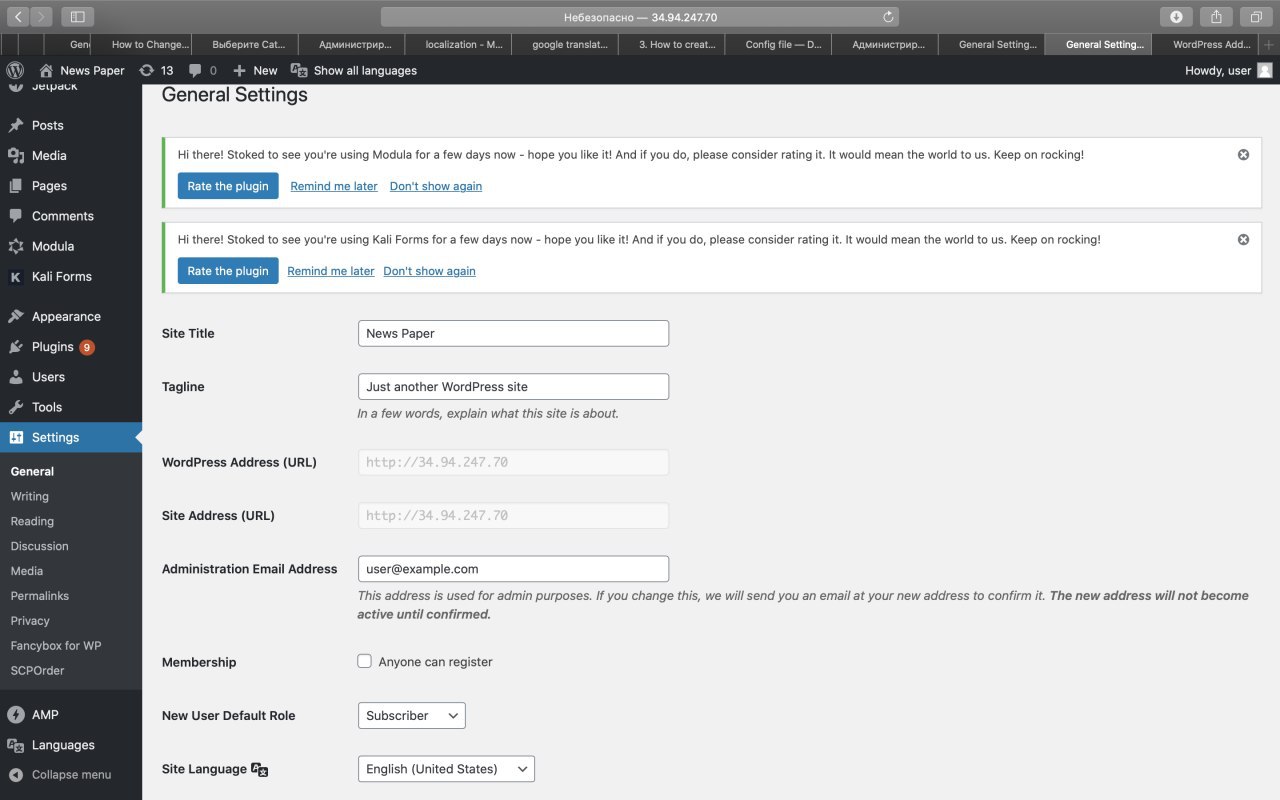Click the WordPress logo in admin bar

[x=15, y=70]
